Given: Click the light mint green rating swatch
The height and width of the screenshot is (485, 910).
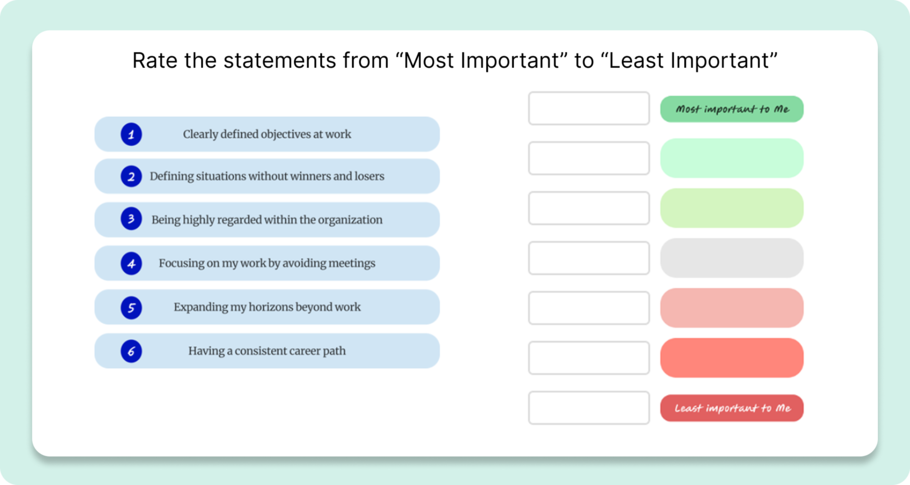Looking at the screenshot, I should 731,158.
